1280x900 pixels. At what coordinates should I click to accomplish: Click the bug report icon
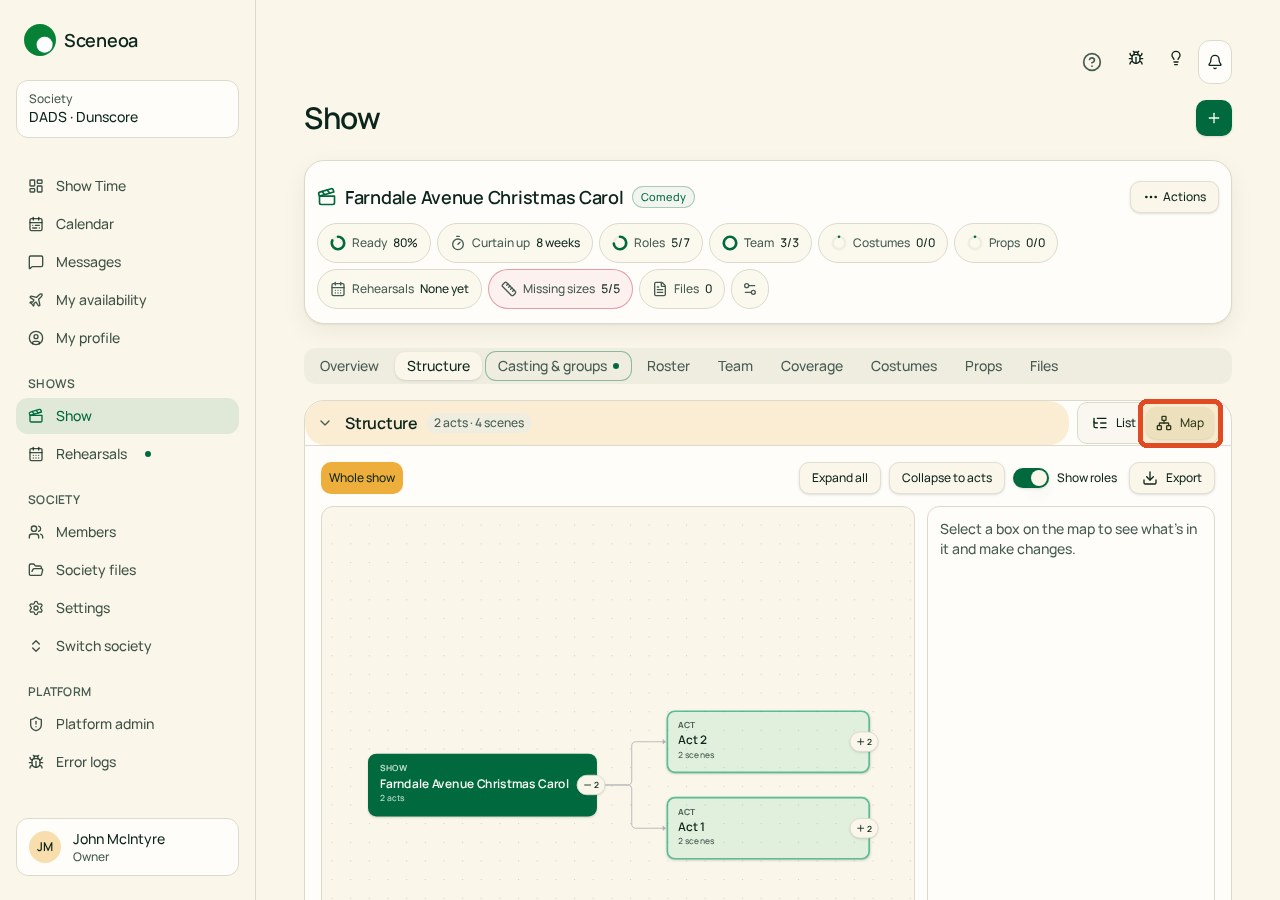(1136, 58)
